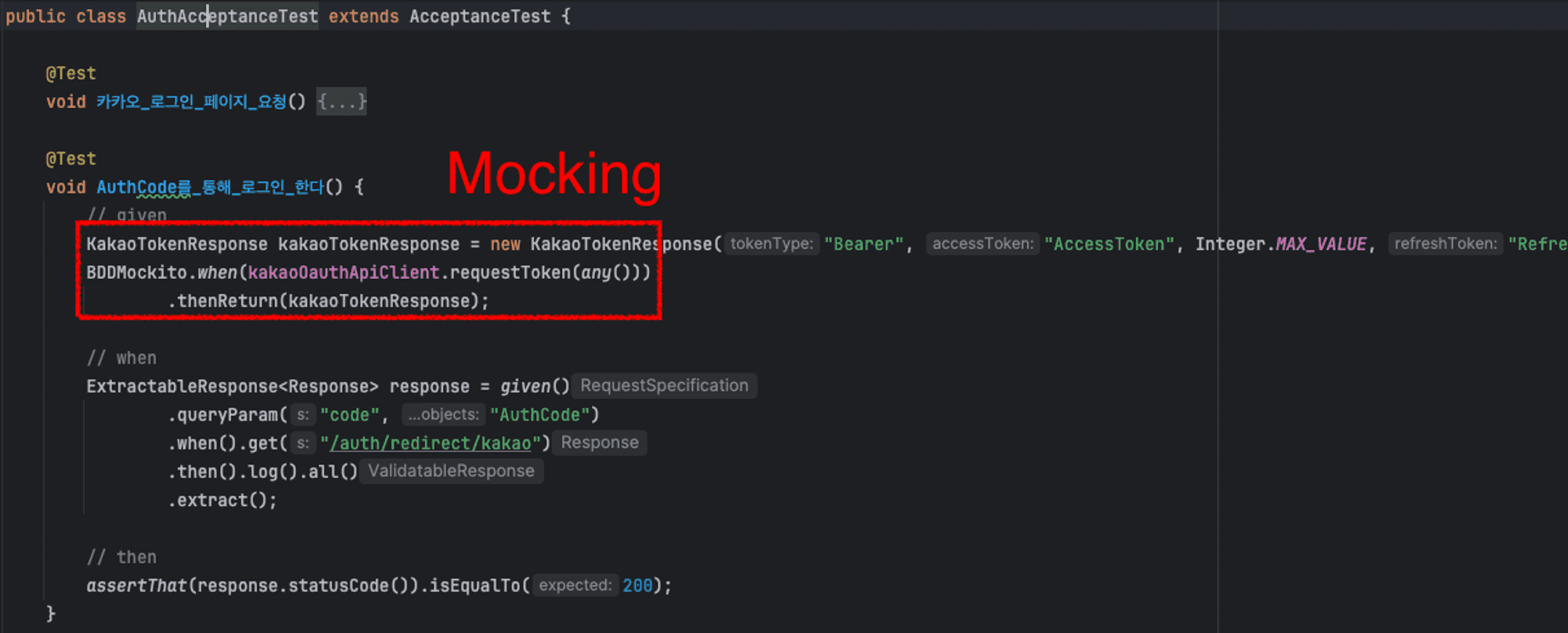Click the "AuthCode" string literal

point(539,415)
